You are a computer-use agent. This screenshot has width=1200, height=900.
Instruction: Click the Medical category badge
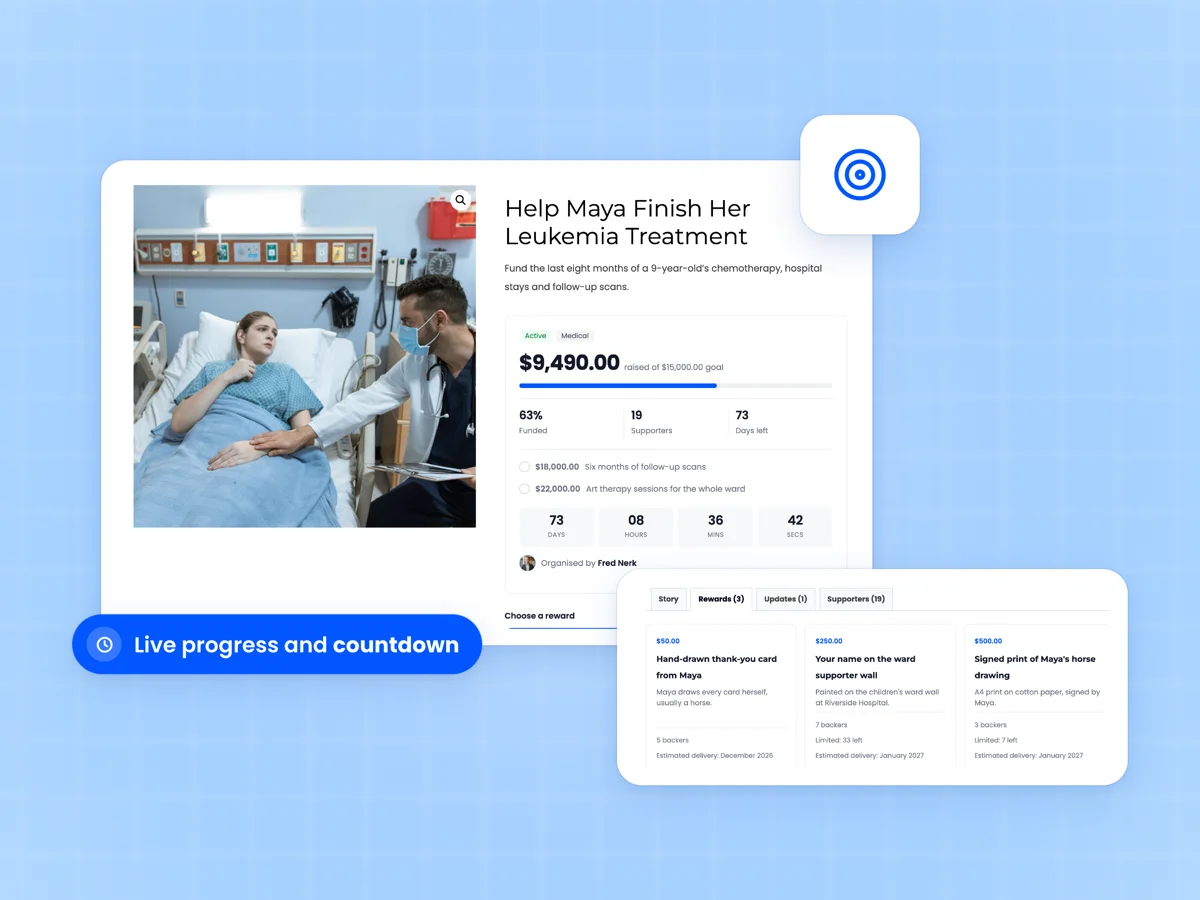click(575, 336)
